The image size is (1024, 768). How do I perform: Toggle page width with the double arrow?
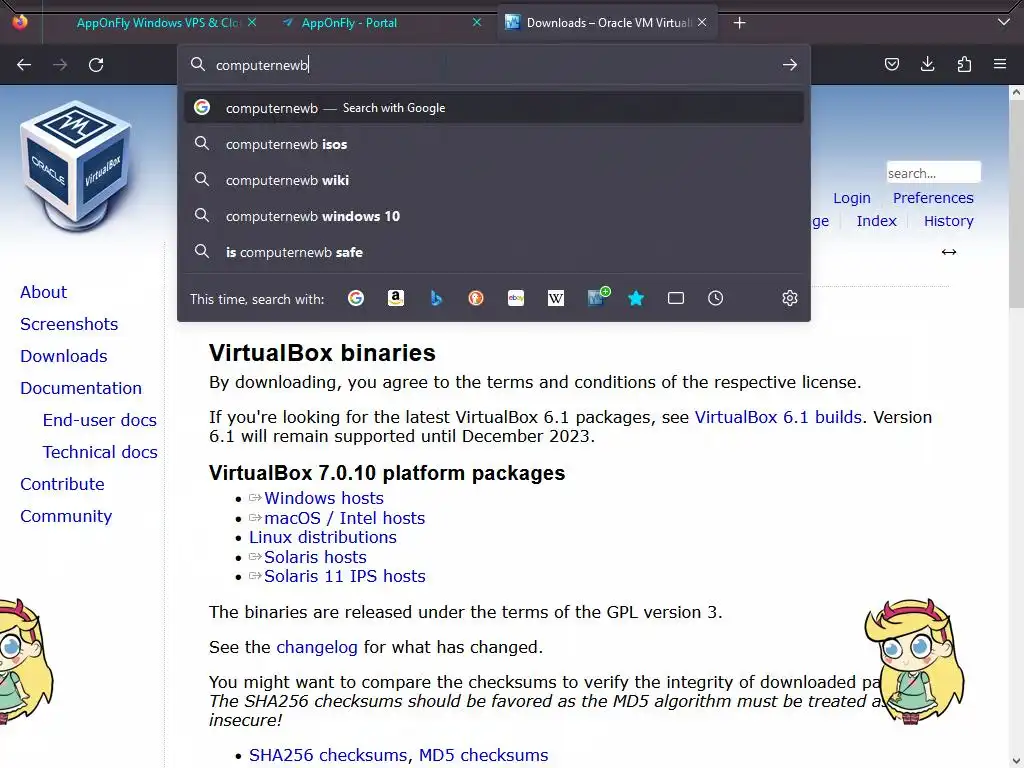tap(949, 252)
